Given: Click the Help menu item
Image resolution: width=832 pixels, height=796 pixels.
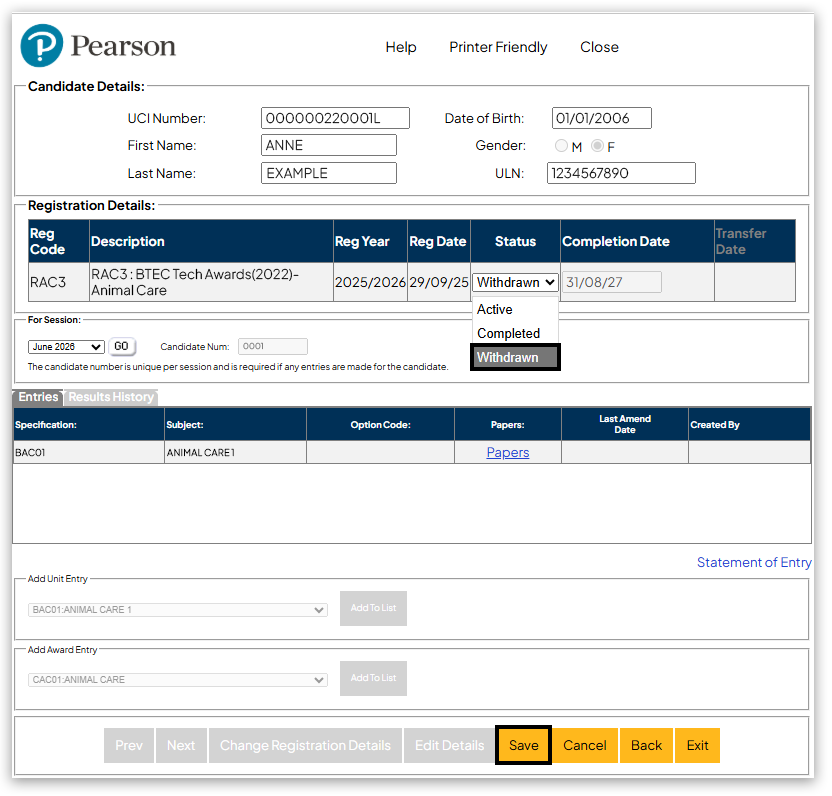Looking at the screenshot, I should (401, 47).
